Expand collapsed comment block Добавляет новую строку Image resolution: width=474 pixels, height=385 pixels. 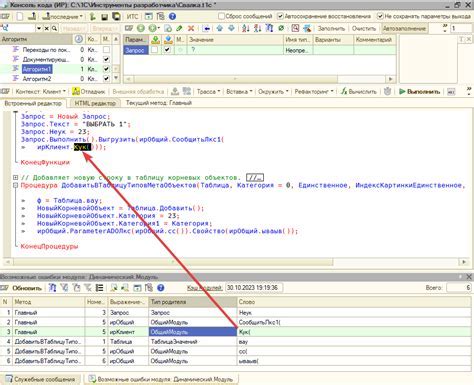(15, 177)
